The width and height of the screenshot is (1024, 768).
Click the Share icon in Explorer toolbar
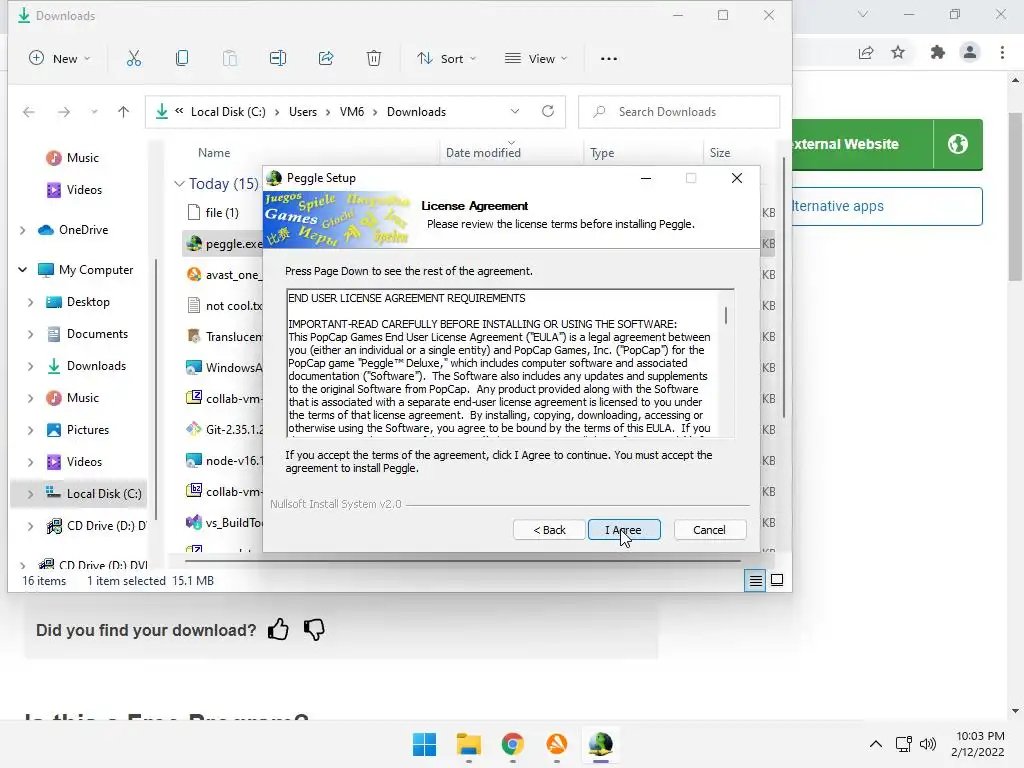tap(326, 58)
